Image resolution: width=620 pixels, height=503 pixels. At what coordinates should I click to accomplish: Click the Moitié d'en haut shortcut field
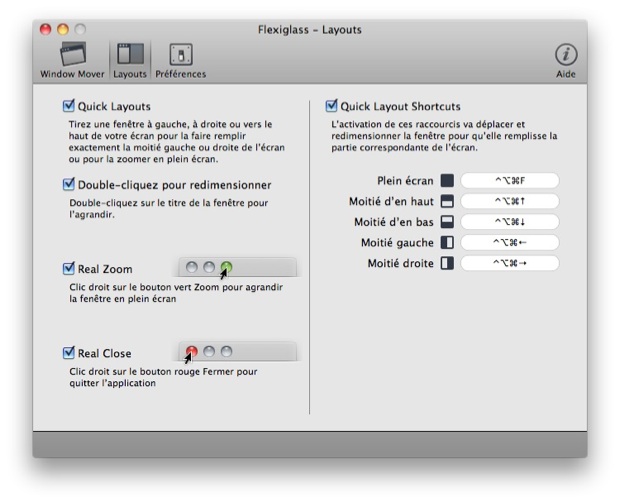click(510, 201)
